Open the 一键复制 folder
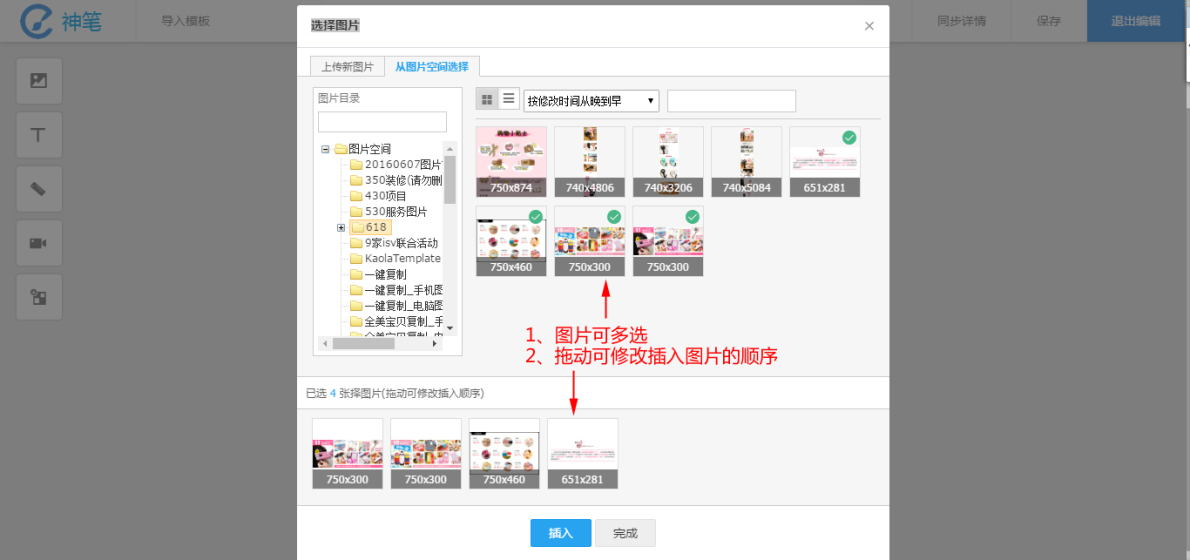1190x560 pixels. coord(386,275)
